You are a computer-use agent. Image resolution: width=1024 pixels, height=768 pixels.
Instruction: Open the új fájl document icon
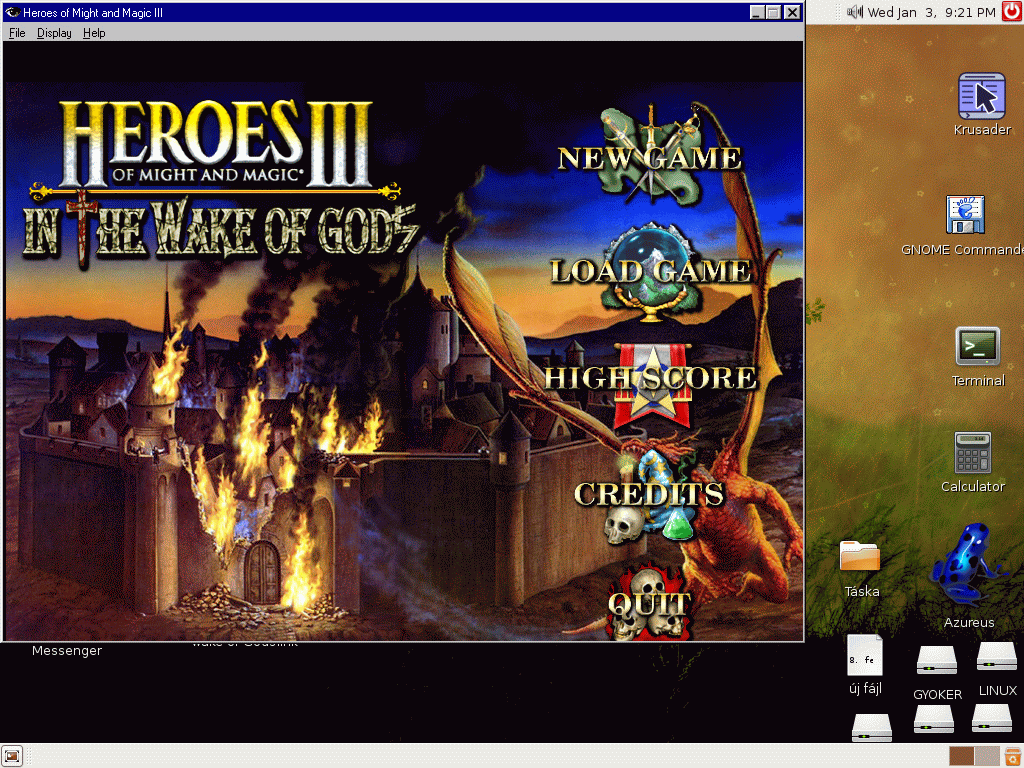click(864, 656)
